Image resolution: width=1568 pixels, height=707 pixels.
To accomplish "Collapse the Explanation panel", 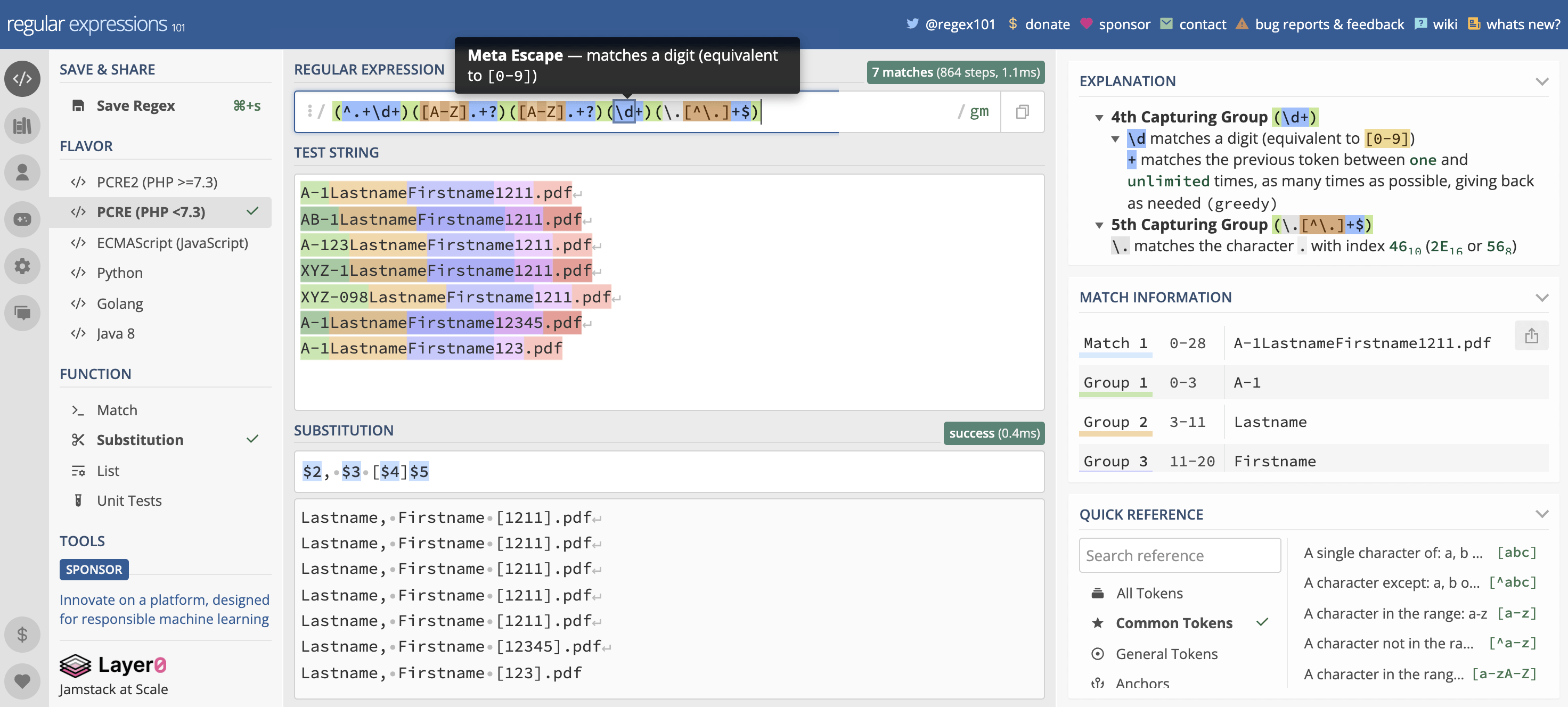I will pyautogui.click(x=1541, y=81).
